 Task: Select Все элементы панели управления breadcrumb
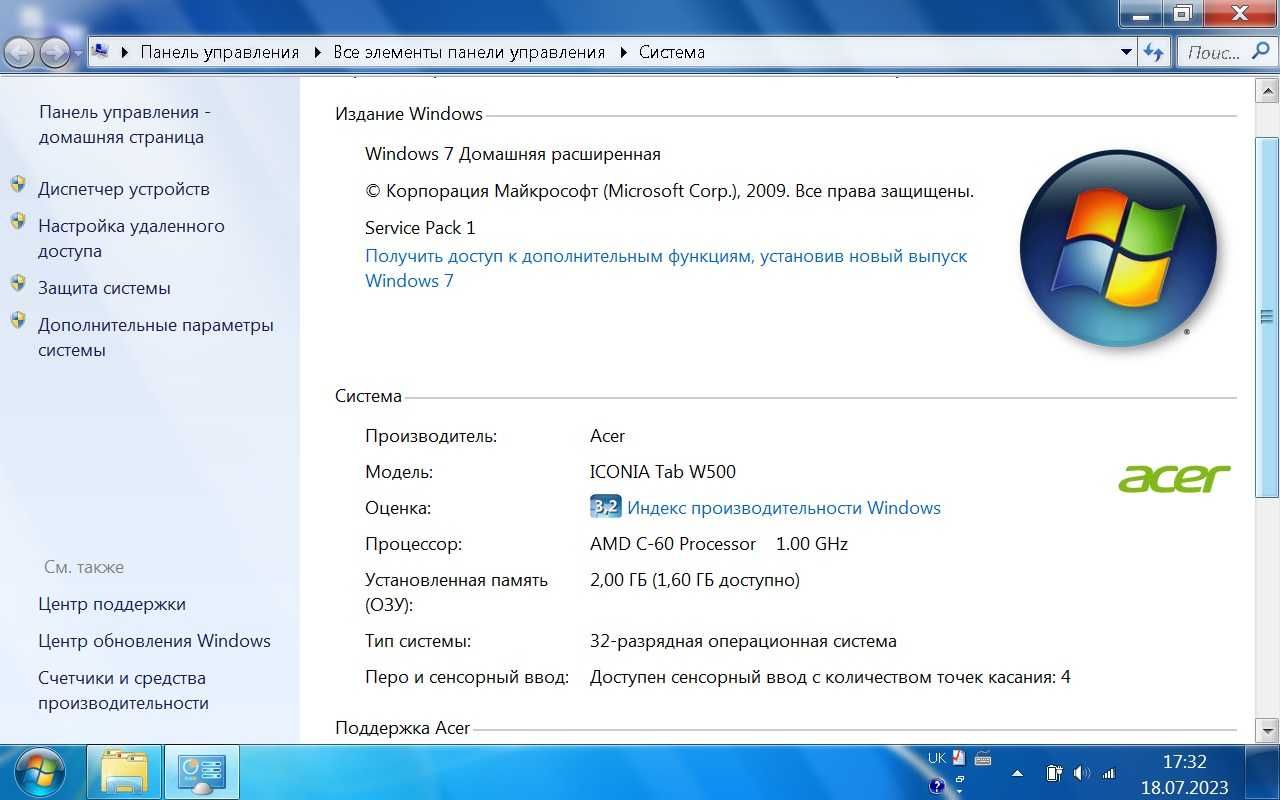point(469,52)
